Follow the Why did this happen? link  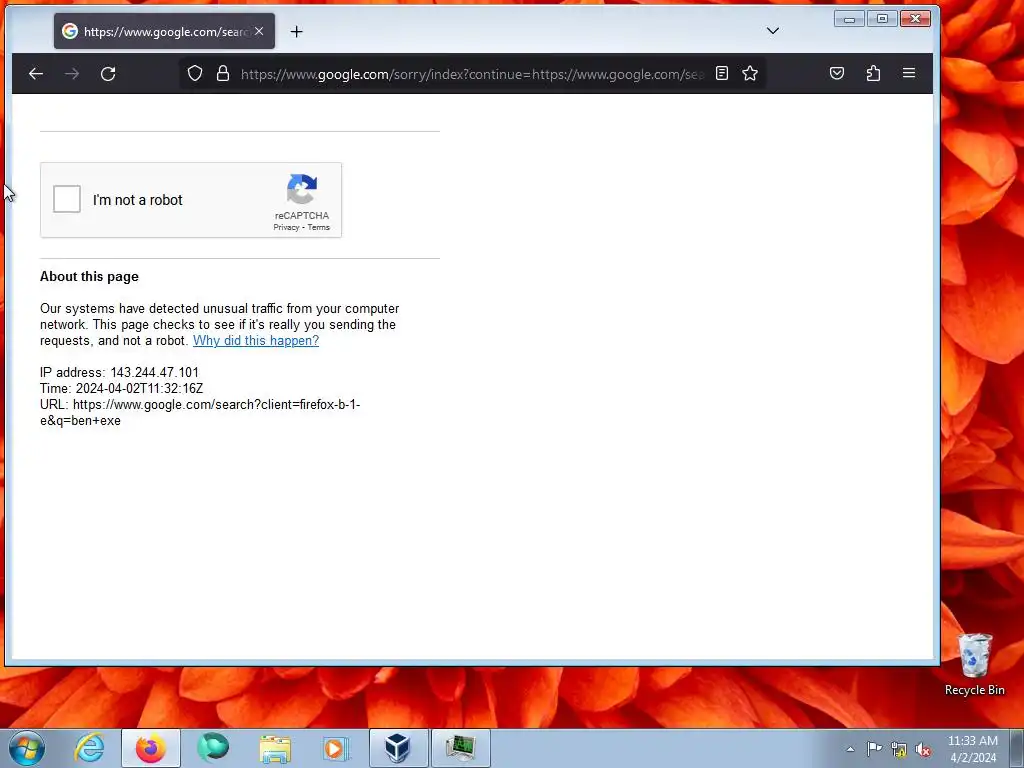(256, 340)
